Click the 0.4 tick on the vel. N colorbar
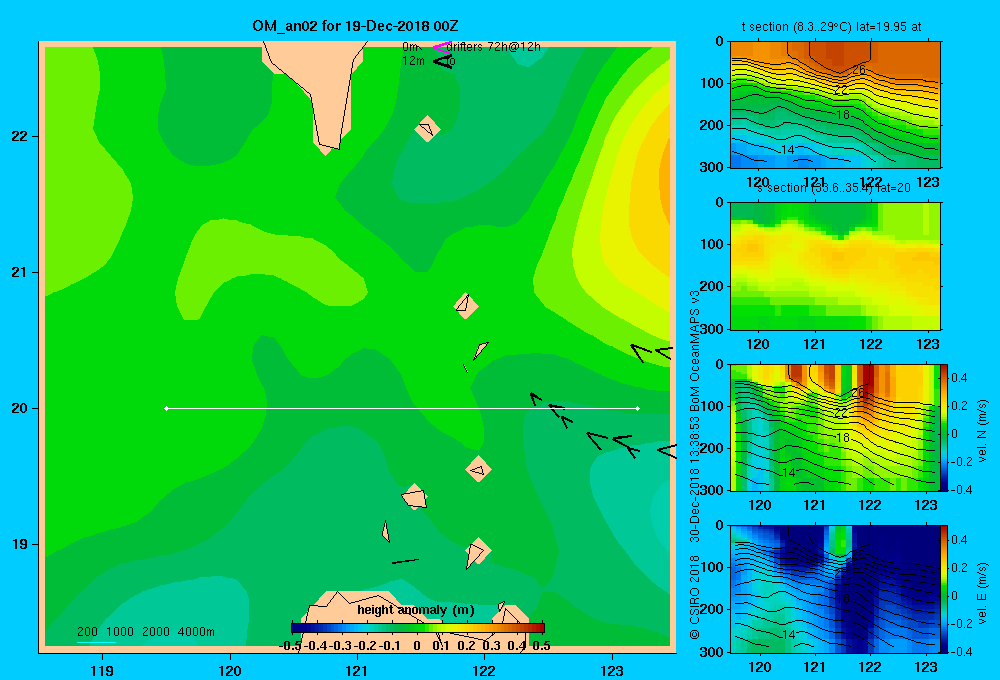The width and height of the screenshot is (1000, 680). [x=959, y=378]
